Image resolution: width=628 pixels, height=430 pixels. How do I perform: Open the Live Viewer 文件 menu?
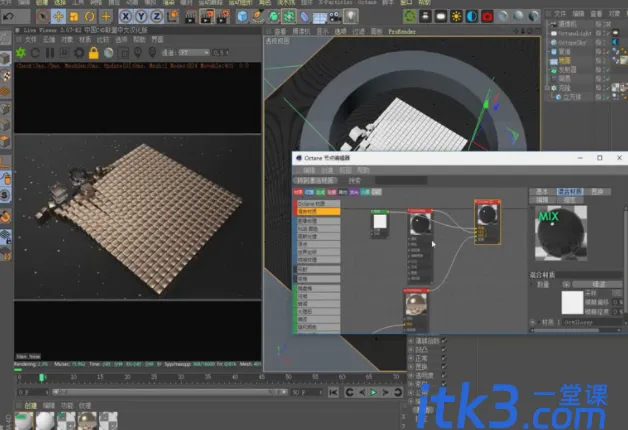(x=31, y=40)
